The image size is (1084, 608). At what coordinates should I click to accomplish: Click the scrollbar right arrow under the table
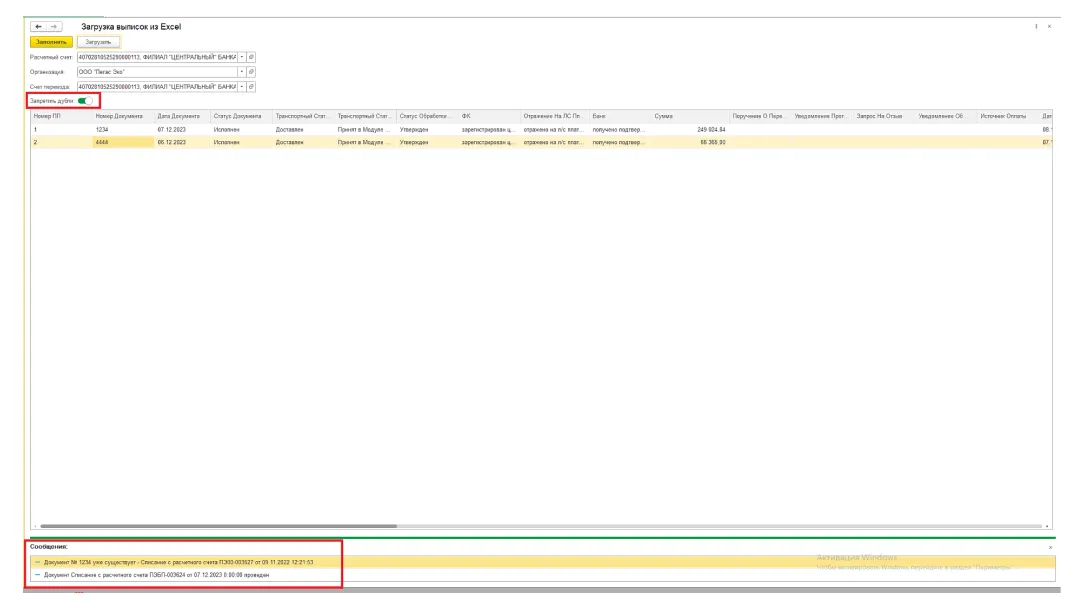[1047, 526]
